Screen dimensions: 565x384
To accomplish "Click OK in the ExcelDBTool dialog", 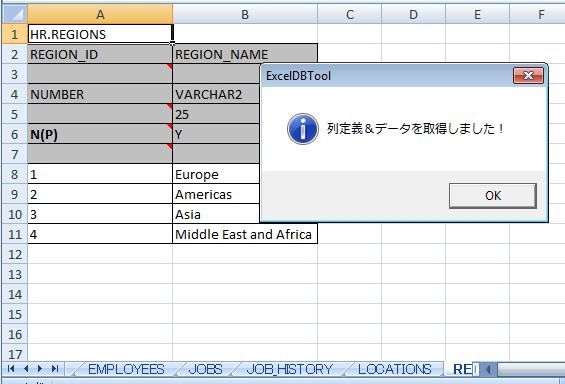I will [x=493, y=196].
